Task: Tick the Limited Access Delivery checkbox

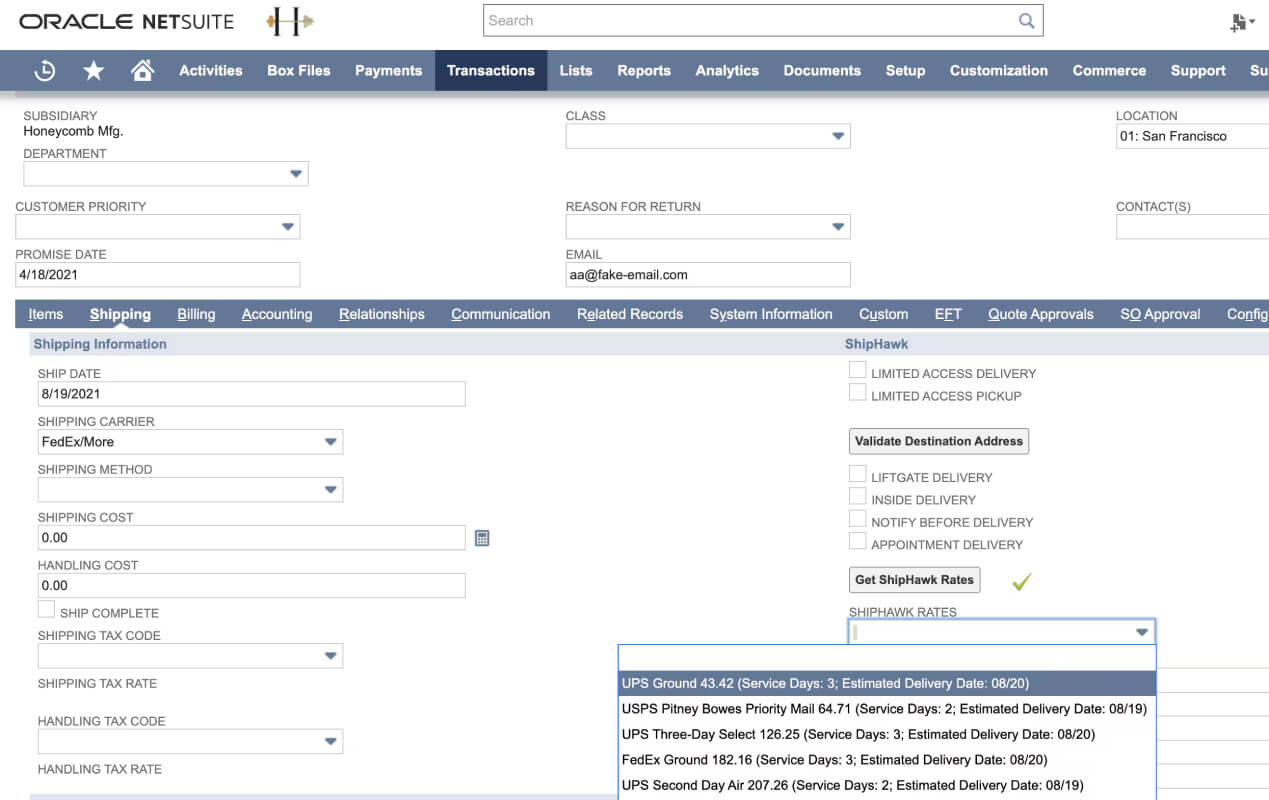Action: (x=857, y=370)
